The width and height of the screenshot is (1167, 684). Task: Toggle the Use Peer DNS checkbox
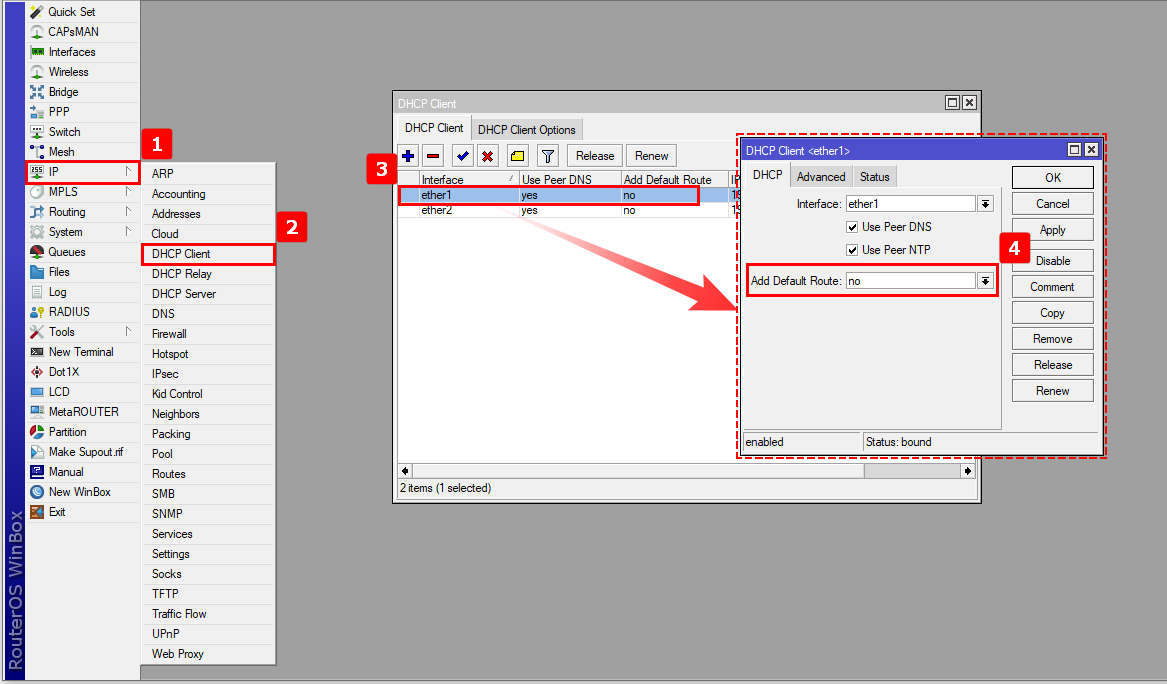(x=853, y=227)
